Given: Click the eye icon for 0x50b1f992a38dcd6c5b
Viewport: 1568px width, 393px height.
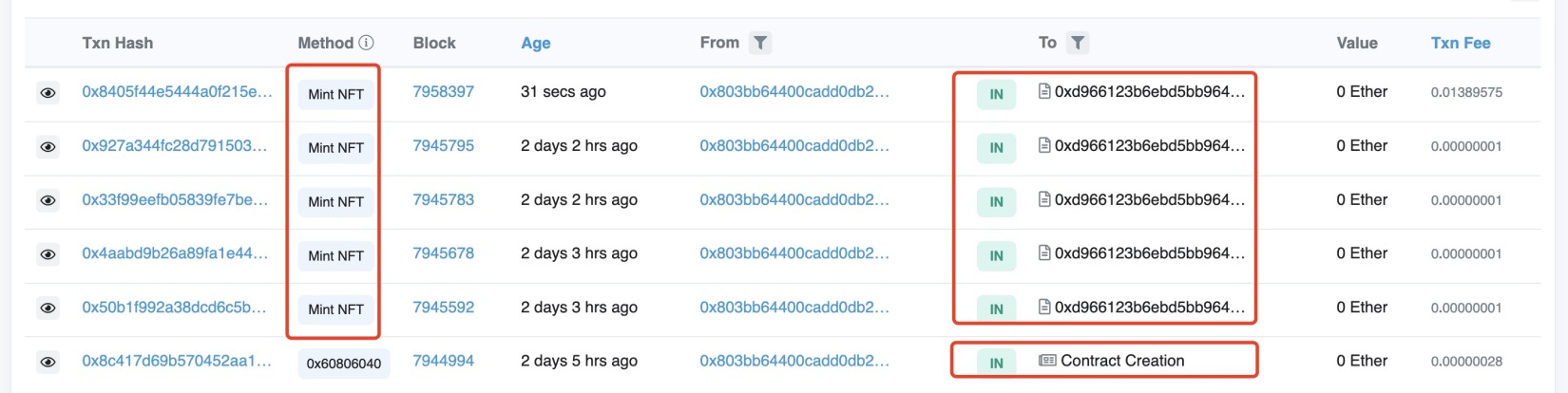Looking at the screenshot, I should 48,309.
